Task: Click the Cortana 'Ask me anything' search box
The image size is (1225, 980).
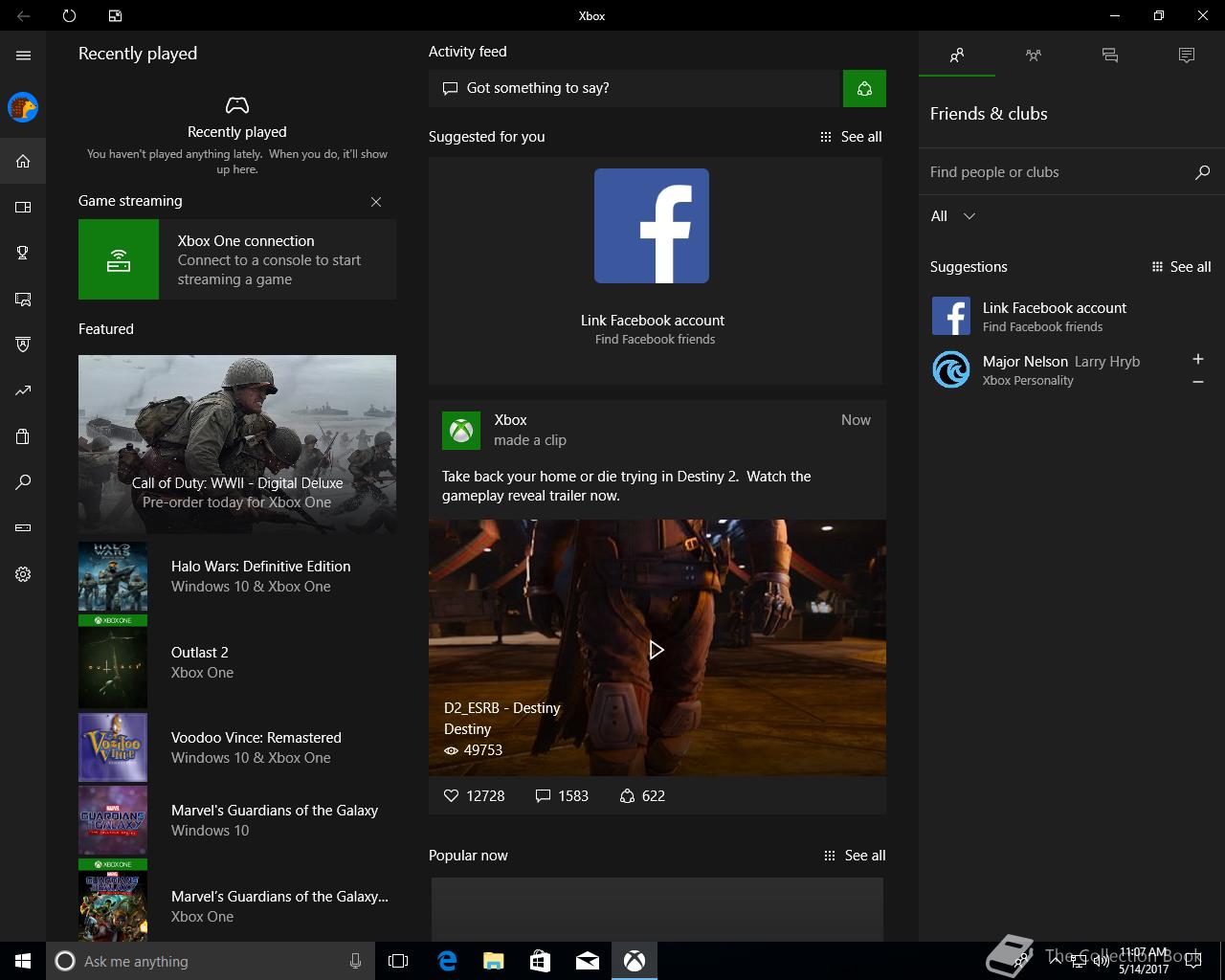Action: click(x=210, y=961)
